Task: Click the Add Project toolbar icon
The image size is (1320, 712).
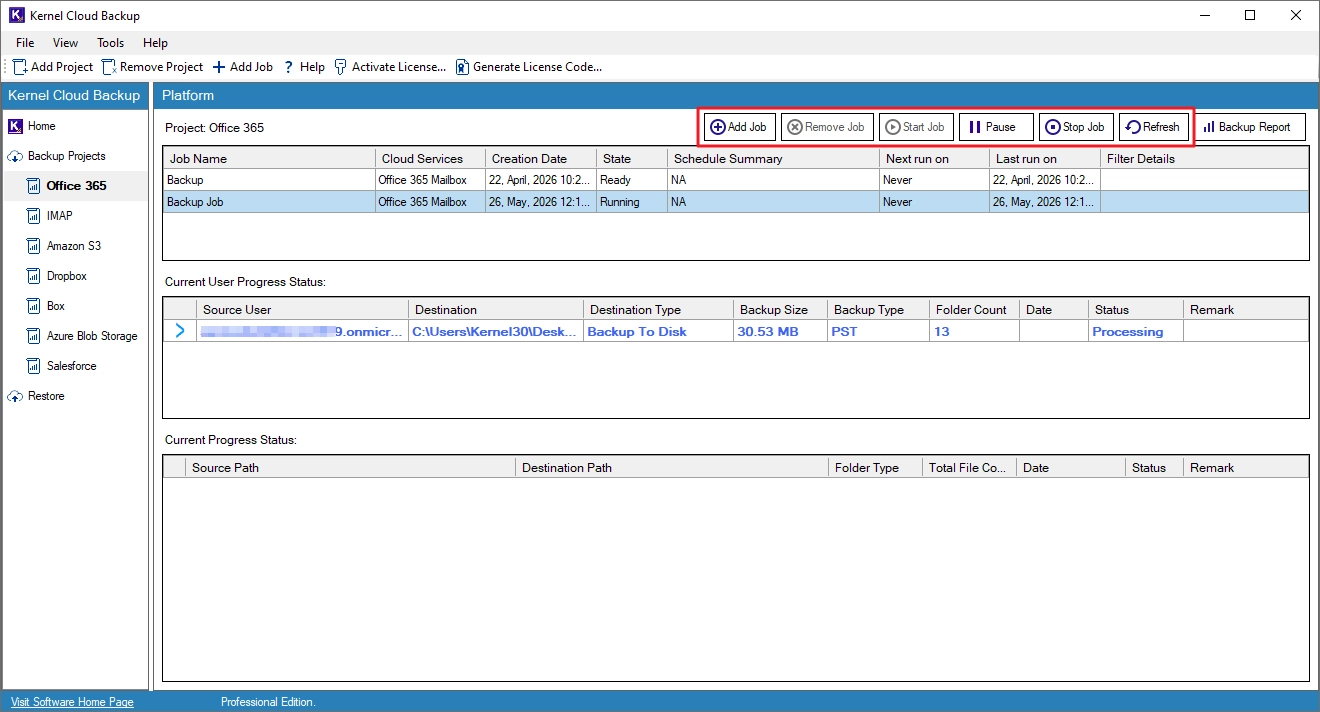Action: click(x=20, y=67)
